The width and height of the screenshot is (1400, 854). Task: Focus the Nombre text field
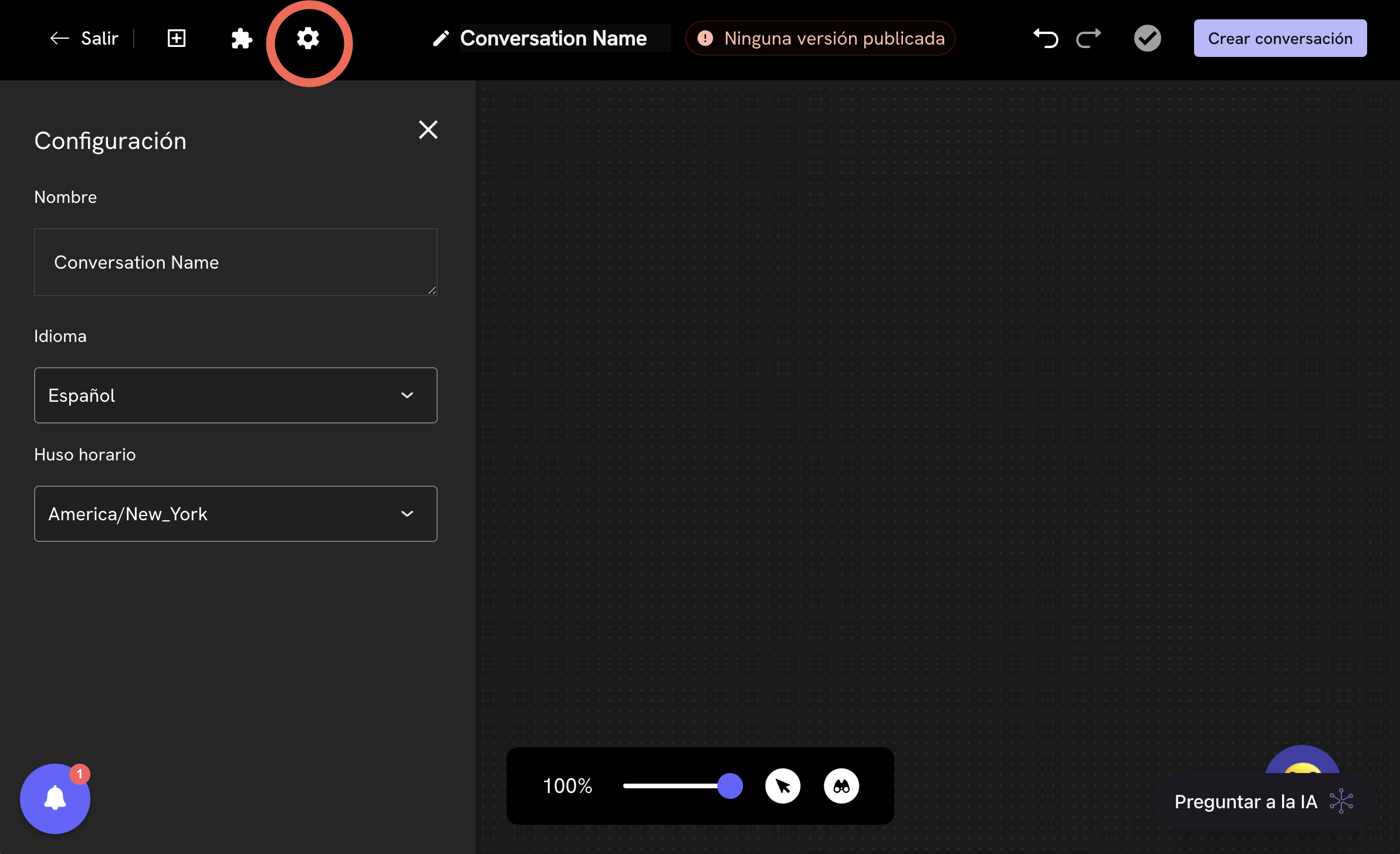coord(236,262)
